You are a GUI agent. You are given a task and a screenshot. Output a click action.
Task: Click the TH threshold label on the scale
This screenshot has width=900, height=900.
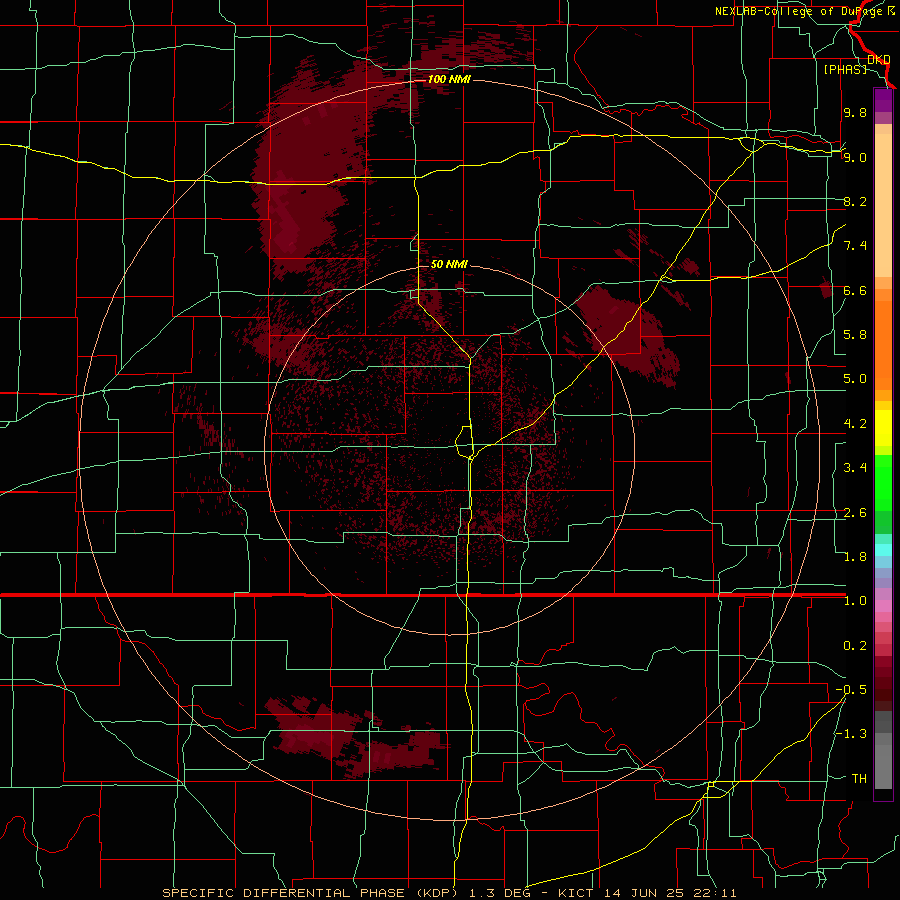(859, 779)
